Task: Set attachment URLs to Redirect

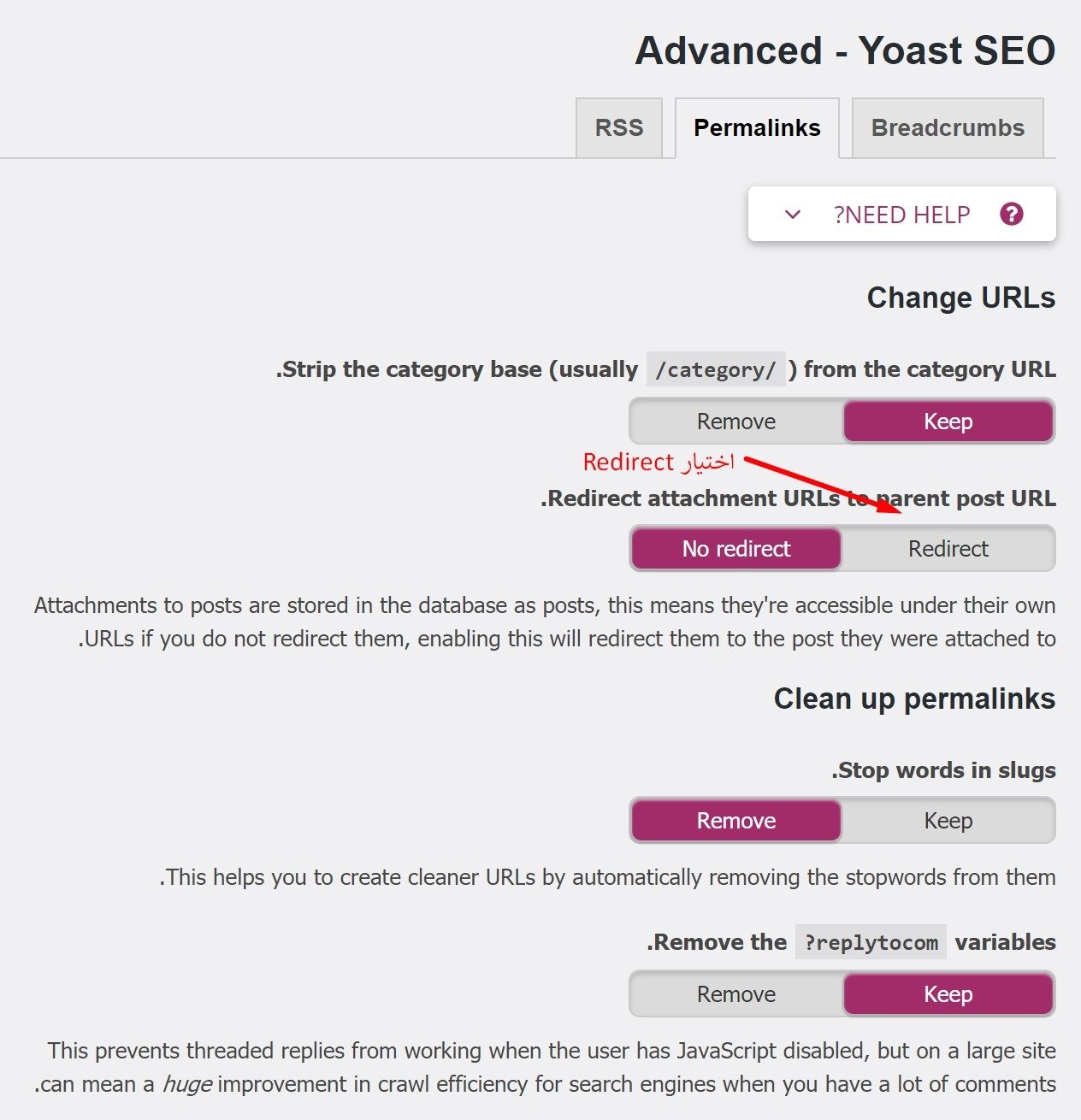Action: point(948,548)
